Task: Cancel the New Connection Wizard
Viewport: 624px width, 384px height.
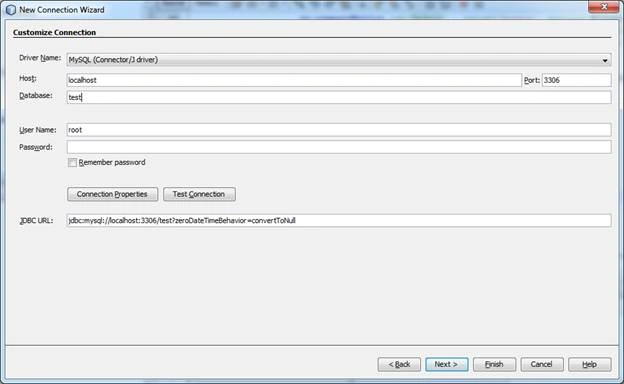Action: 542,364
